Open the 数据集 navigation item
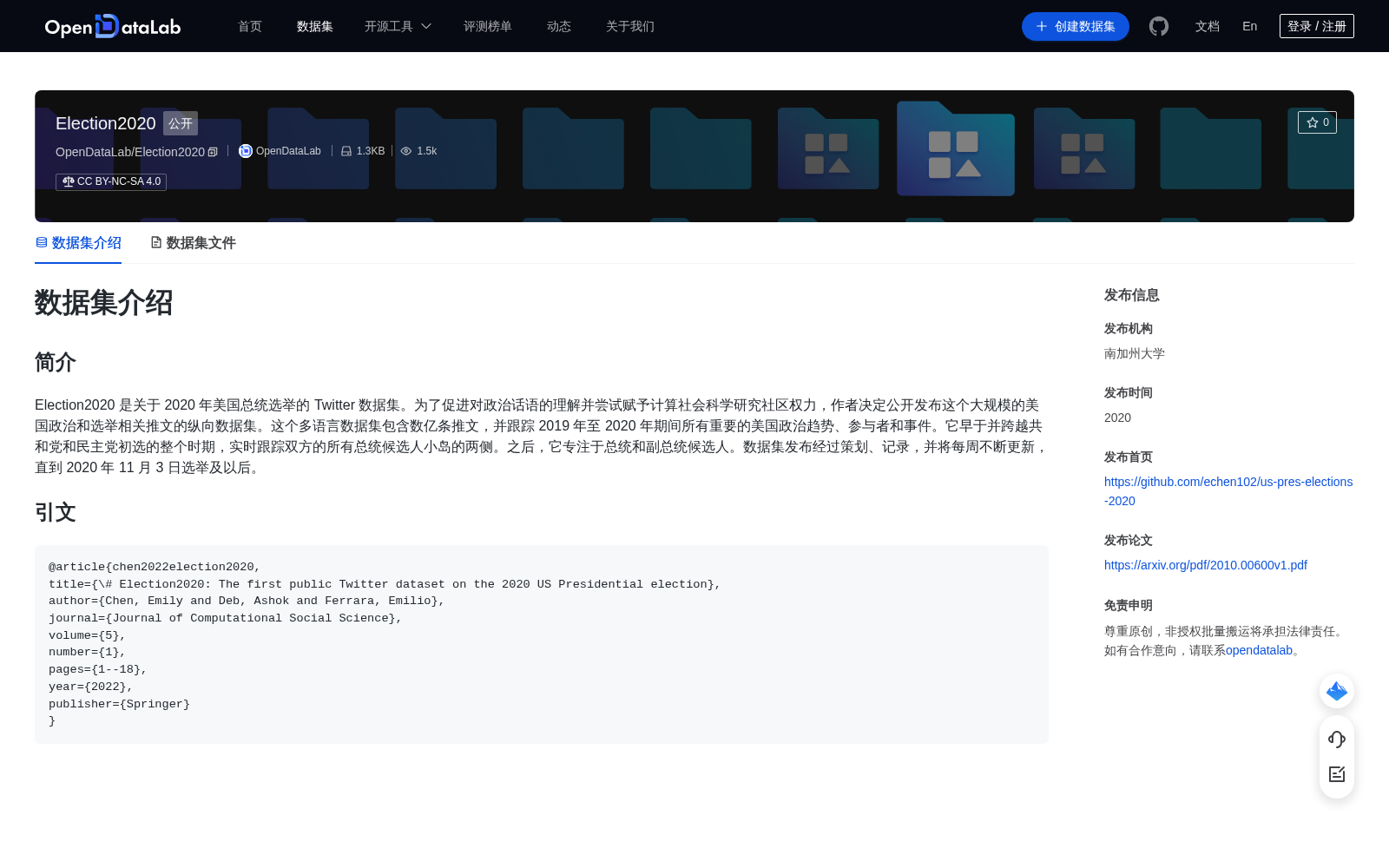 coord(315,26)
